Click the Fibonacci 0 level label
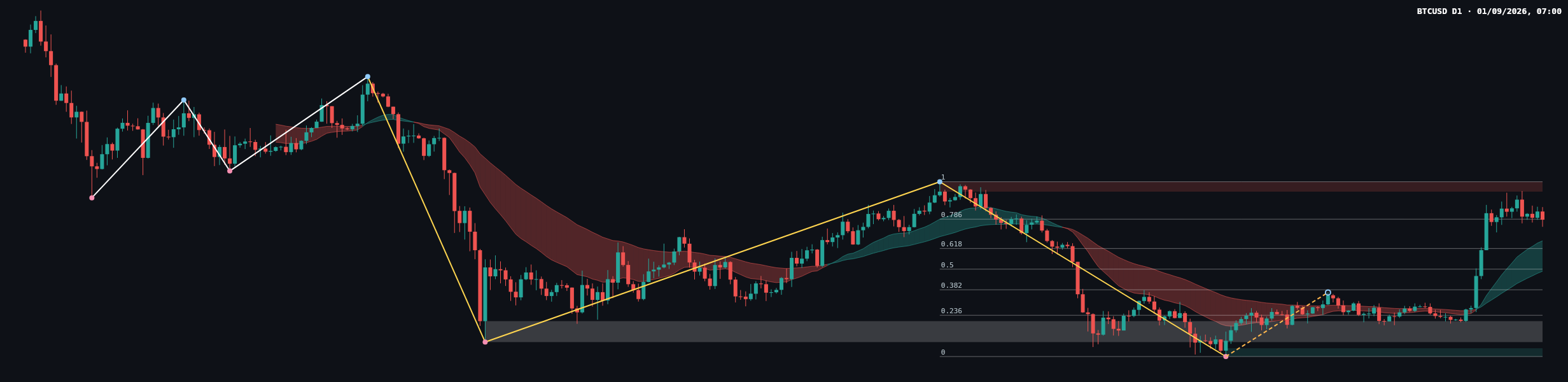Screen dimensions: 1568x382 [x=943, y=353]
